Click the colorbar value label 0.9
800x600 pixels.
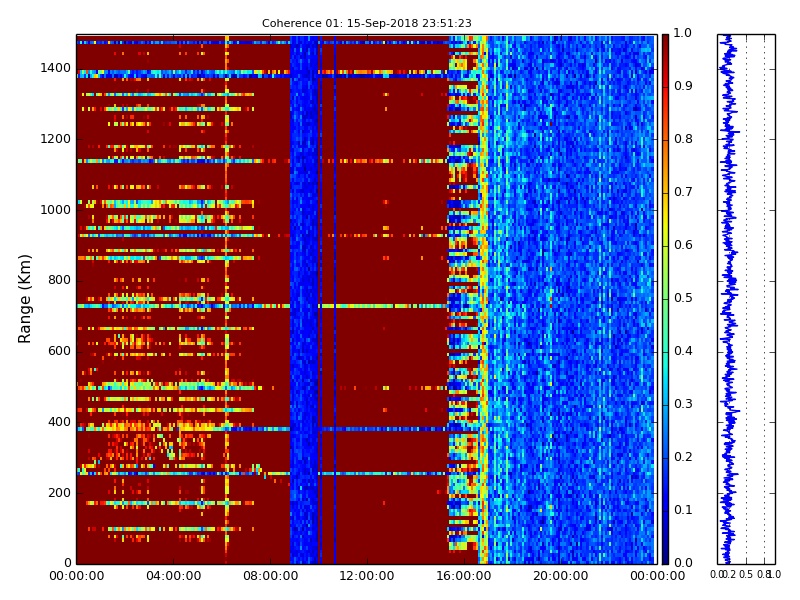coord(683,86)
